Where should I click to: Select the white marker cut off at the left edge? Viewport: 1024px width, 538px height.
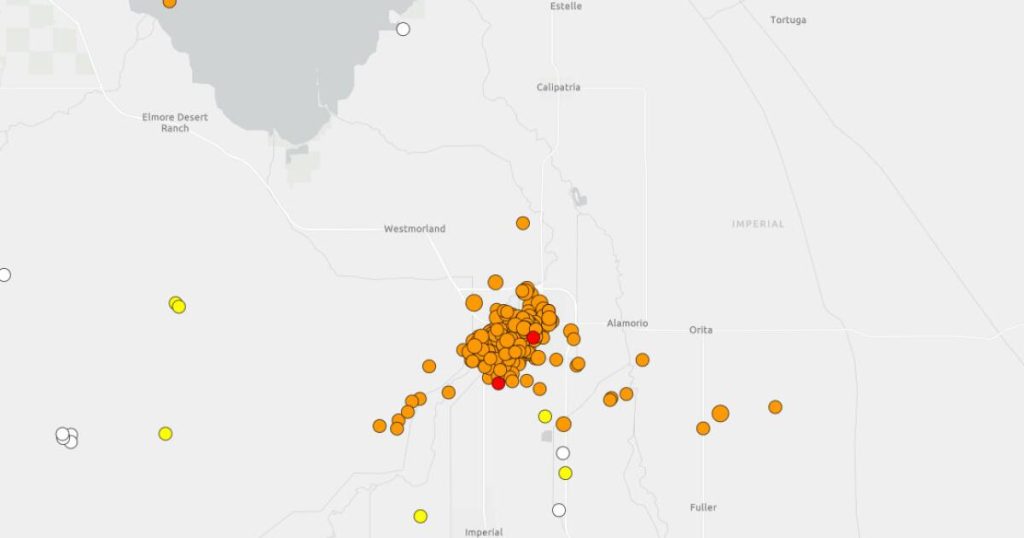pos(5,275)
